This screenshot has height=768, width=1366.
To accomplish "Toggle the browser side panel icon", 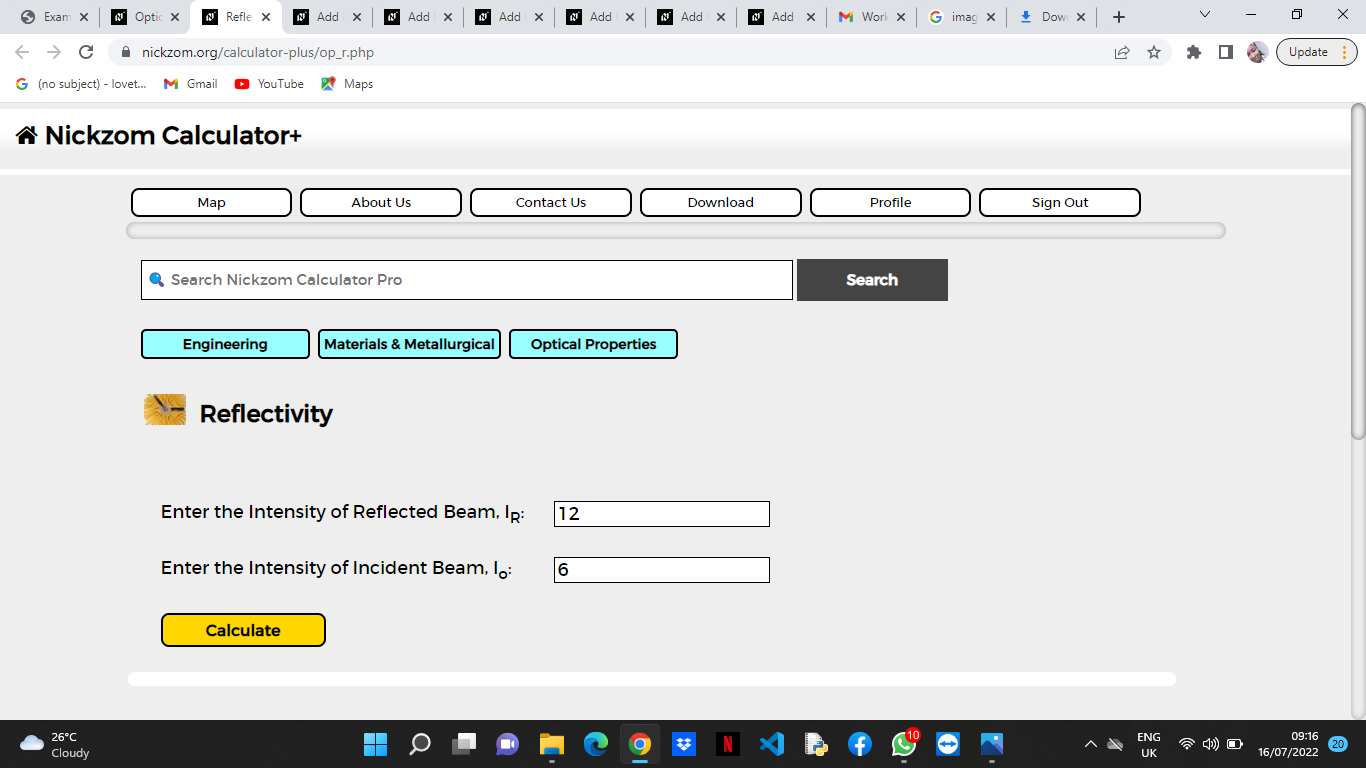I will pyautogui.click(x=1225, y=52).
